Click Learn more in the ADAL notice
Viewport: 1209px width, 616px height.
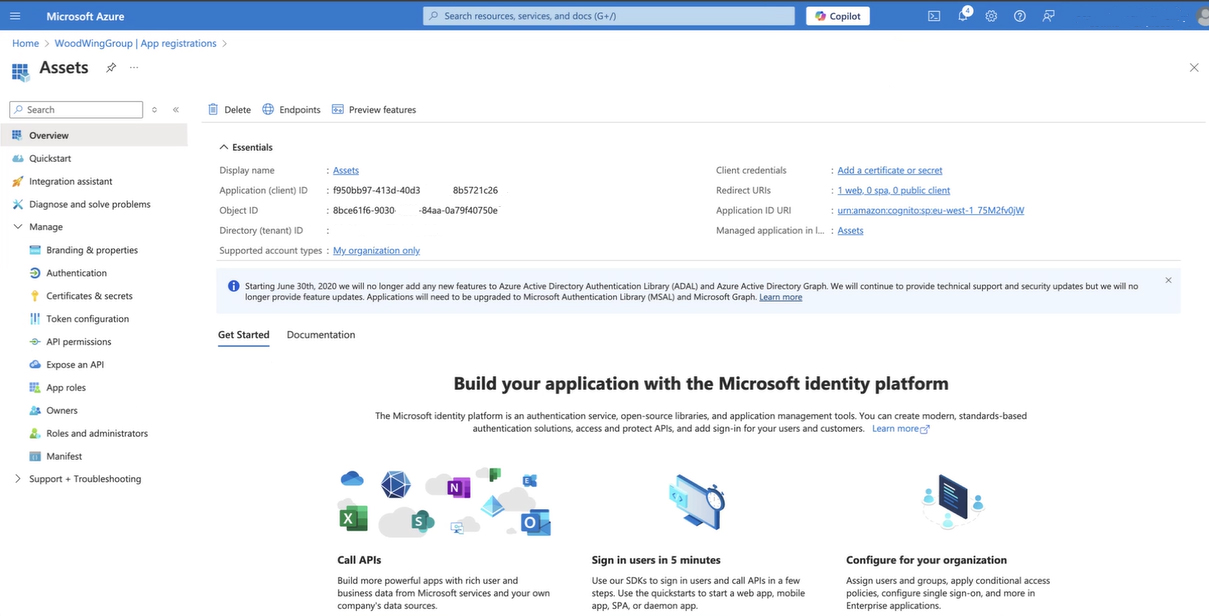pos(781,297)
